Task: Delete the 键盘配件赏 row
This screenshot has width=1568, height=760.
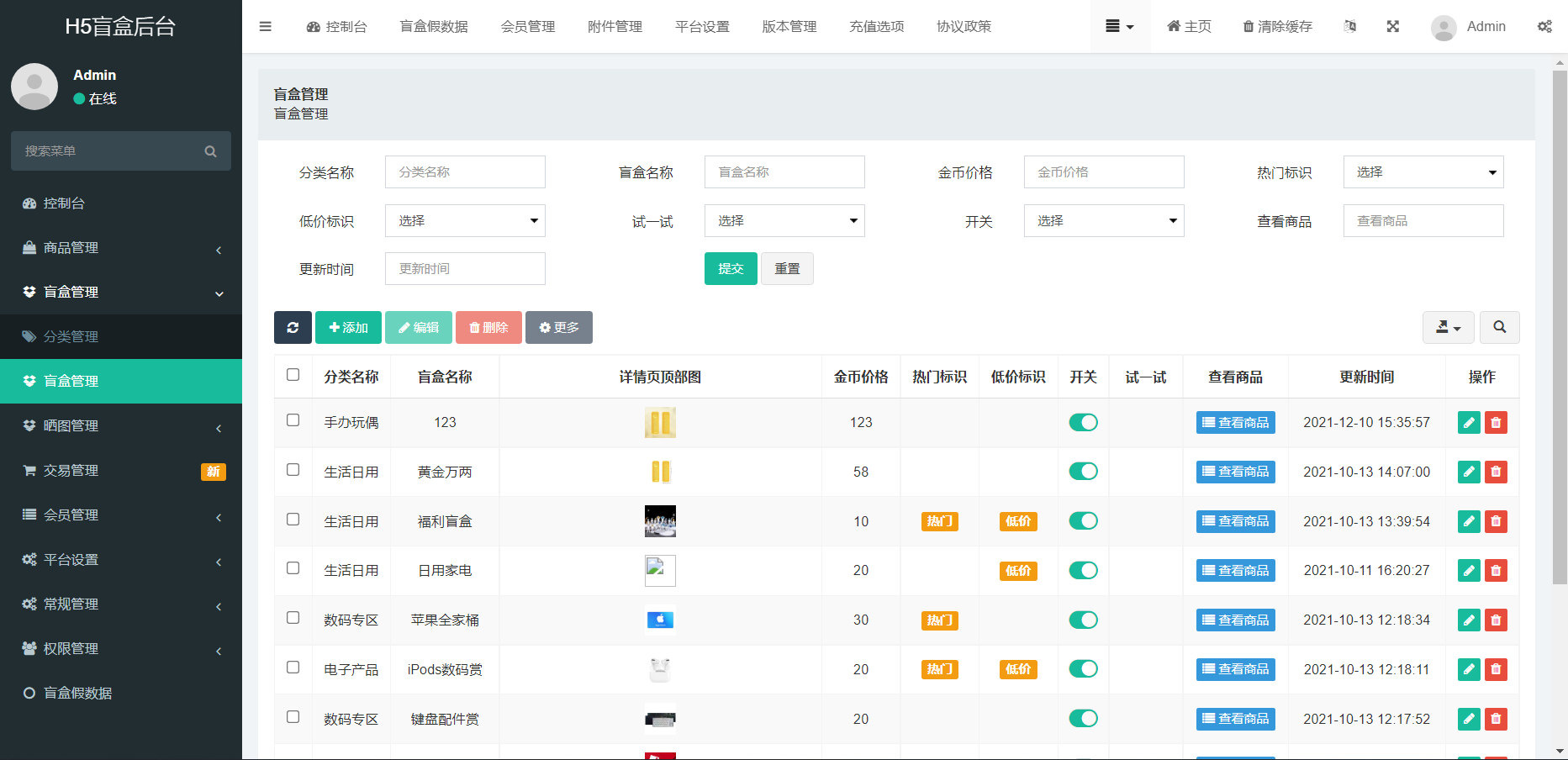Action: click(x=1496, y=719)
